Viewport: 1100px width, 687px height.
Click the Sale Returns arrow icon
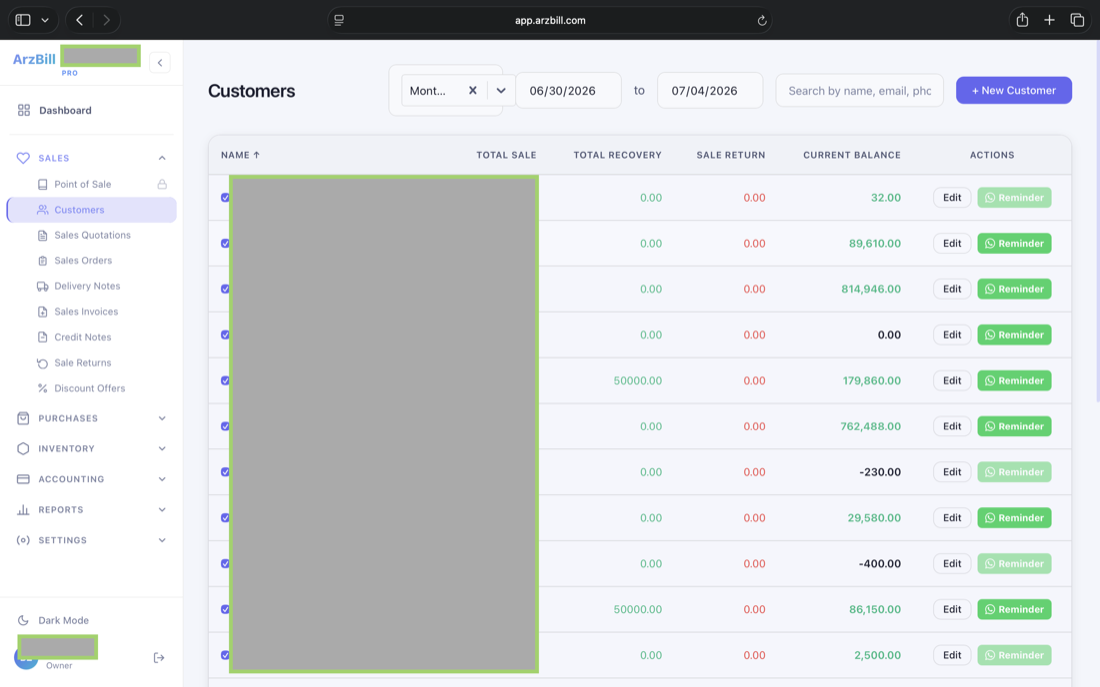point(43,363)
